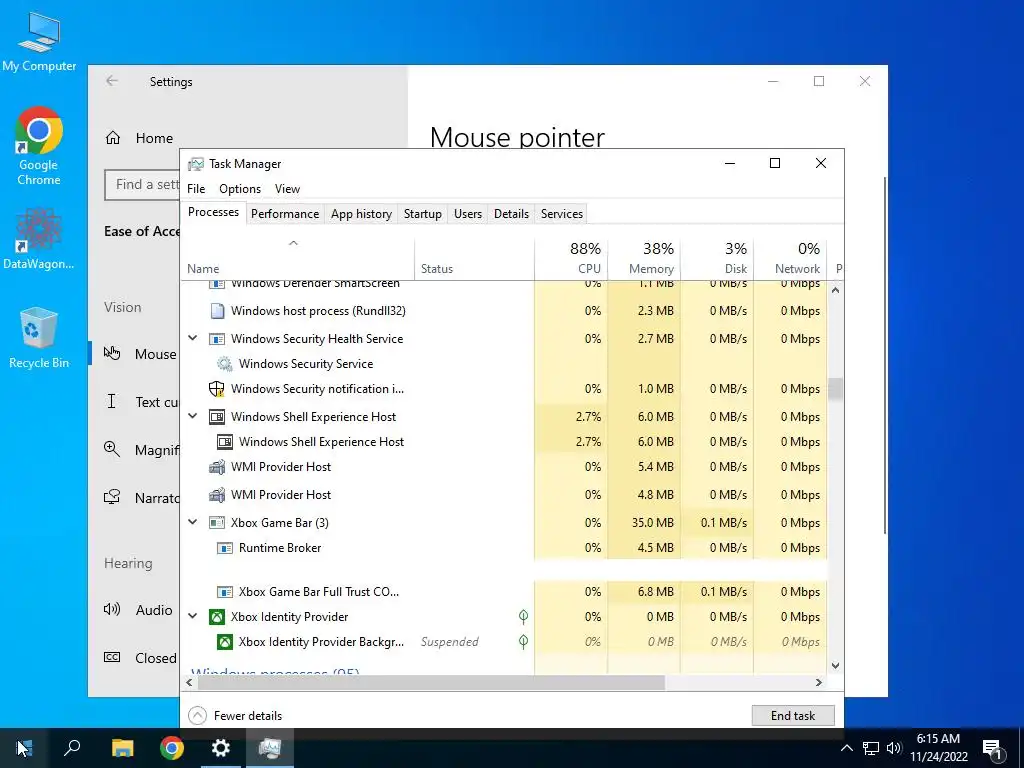Click the Task Manager title bar icon
1024x768 pixels.
(195, 164)
